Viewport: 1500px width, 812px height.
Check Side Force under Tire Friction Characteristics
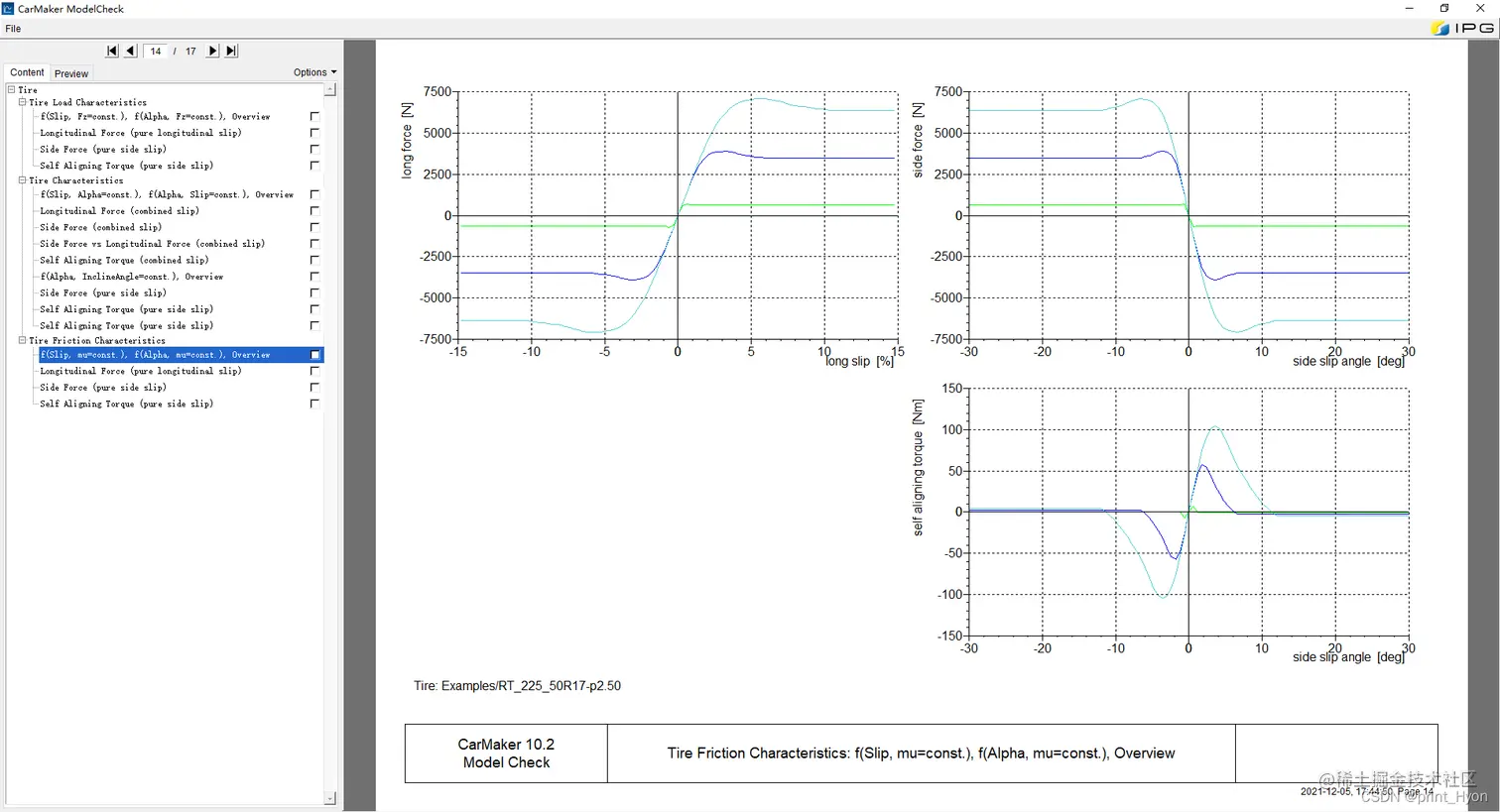(x=314, y=387)
